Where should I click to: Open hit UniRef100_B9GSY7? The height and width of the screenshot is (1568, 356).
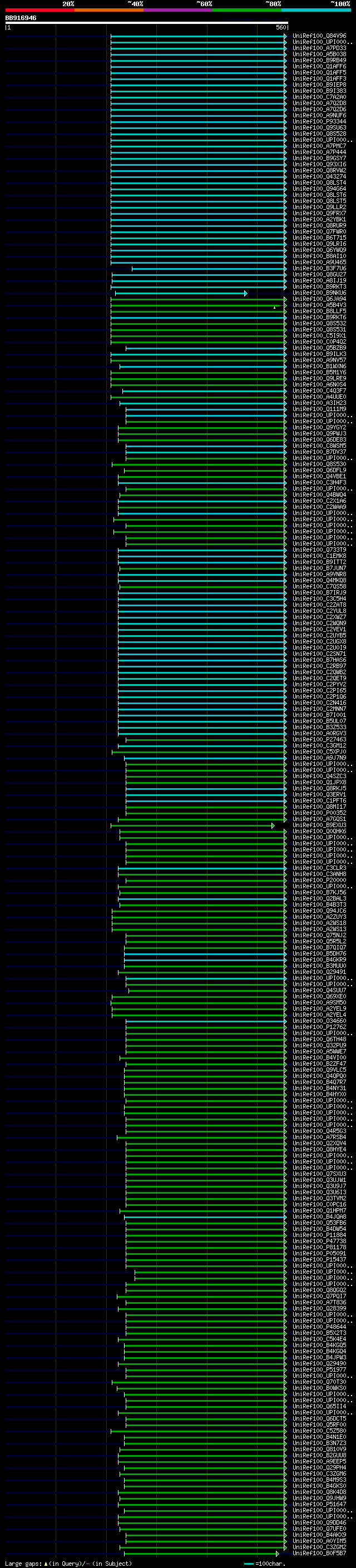pos(319,159)
